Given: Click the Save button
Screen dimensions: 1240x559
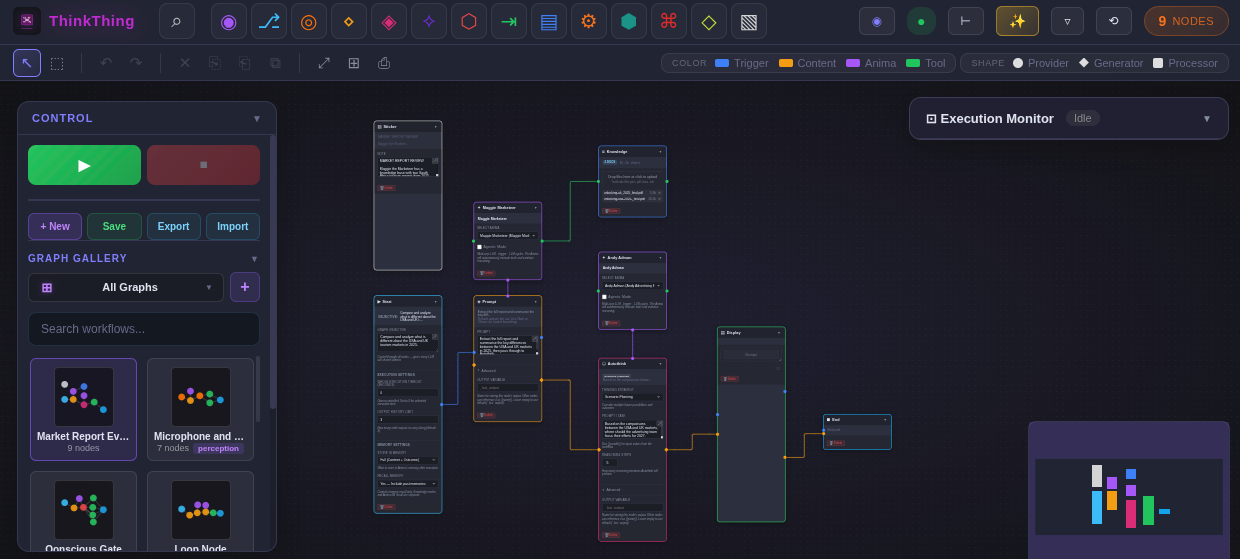Looking at the screenshot, I should coord(114,226).
